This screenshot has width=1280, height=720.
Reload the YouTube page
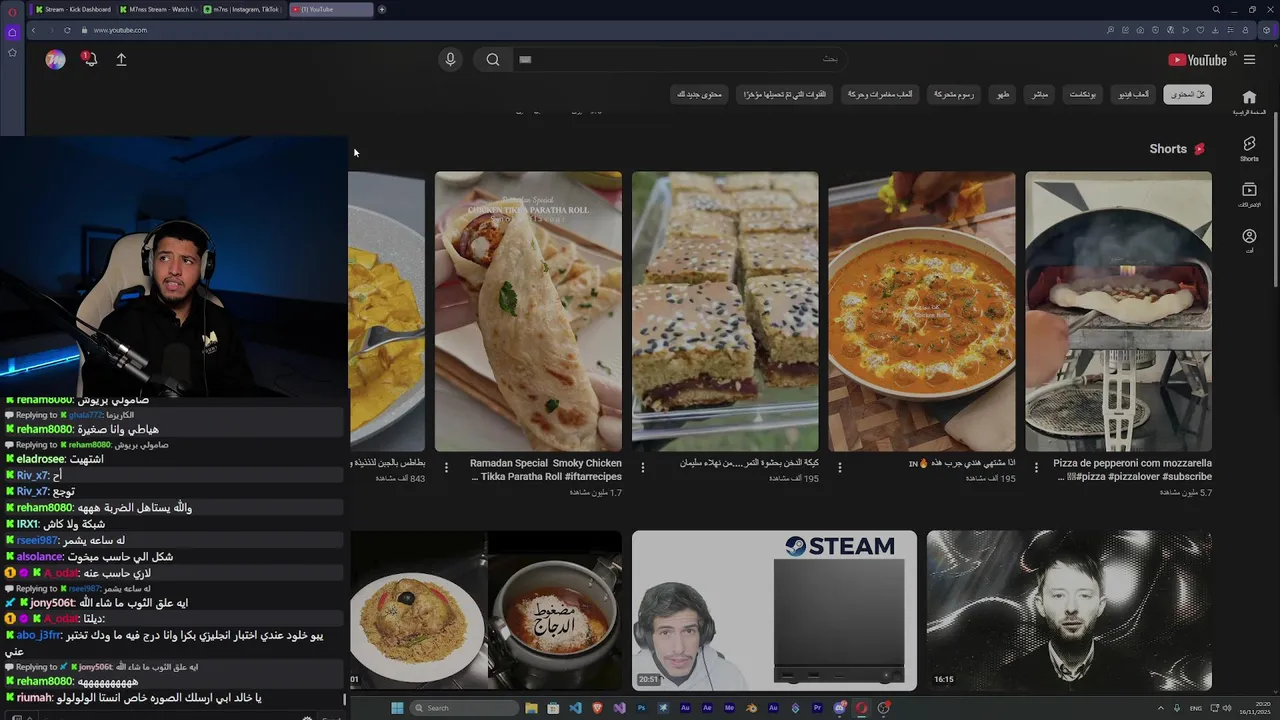point(67,30)
